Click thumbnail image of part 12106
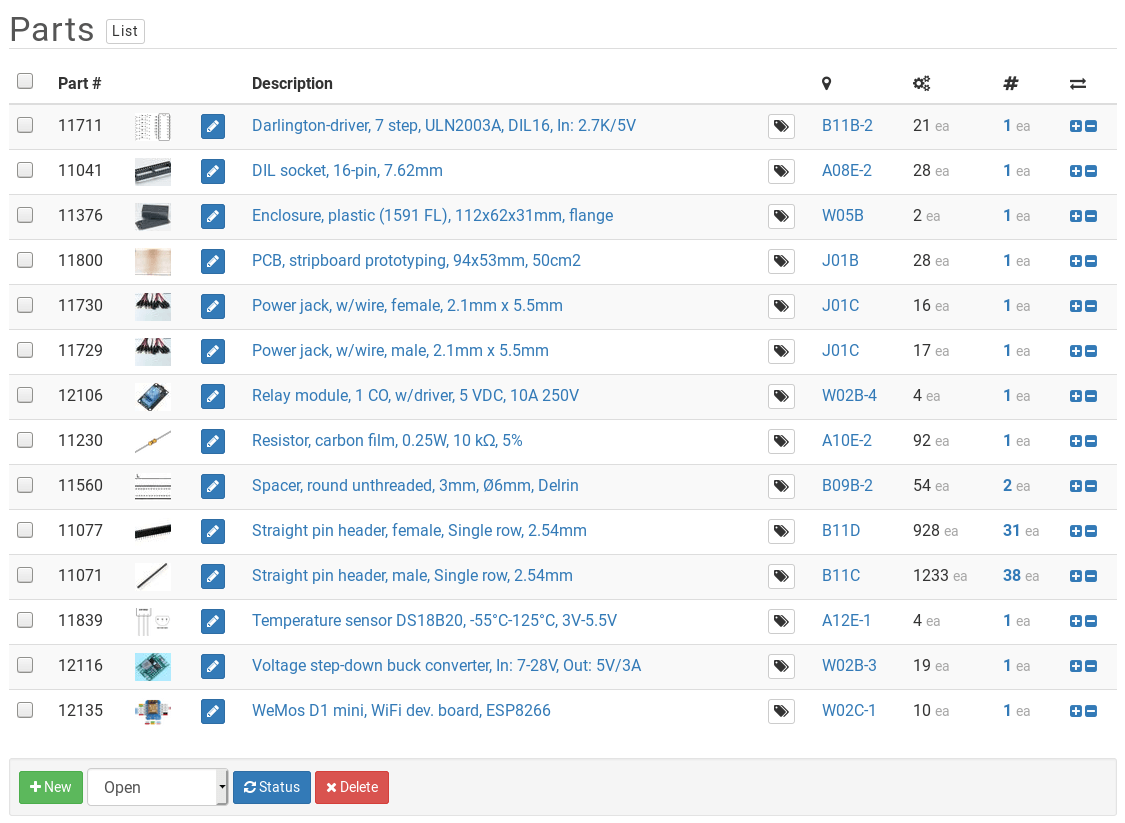This screenshot has height=823, width=1125. pyautogui.click(x=153, y=396)
